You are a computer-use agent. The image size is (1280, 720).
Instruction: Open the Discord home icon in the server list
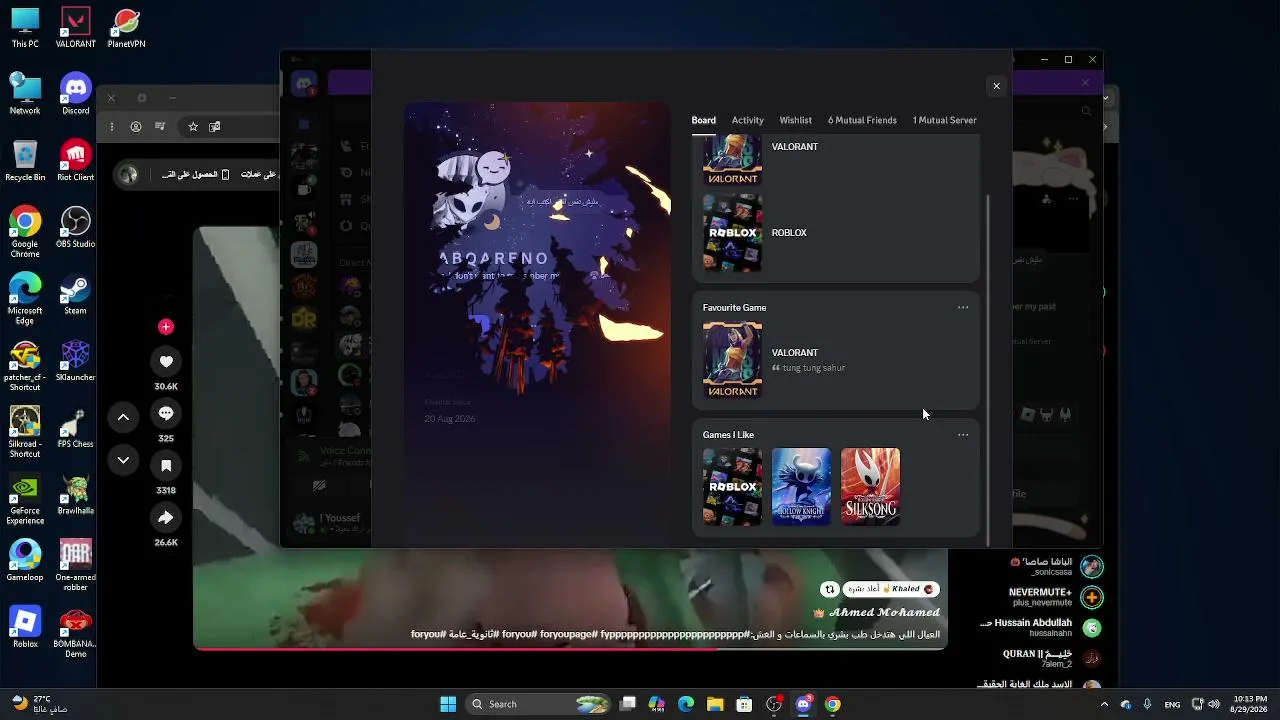coord(304,84)
